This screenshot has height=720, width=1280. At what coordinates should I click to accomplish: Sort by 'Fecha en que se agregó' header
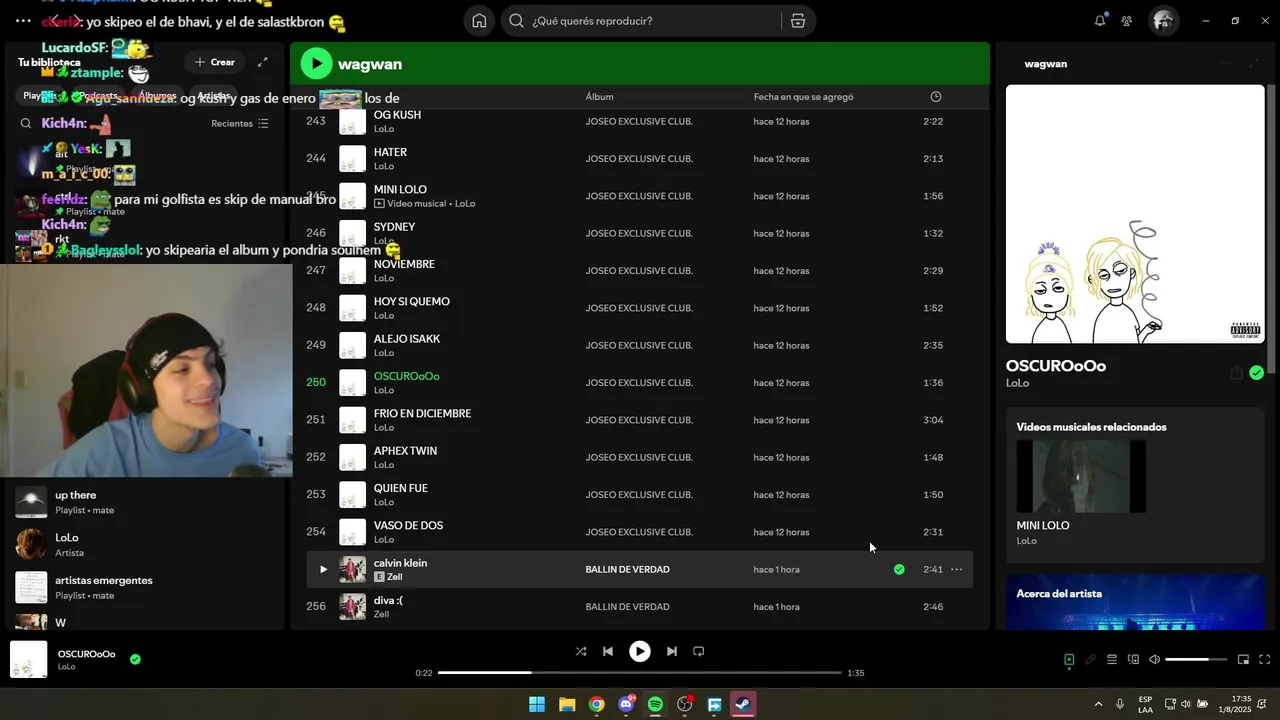tap(803, 97)
